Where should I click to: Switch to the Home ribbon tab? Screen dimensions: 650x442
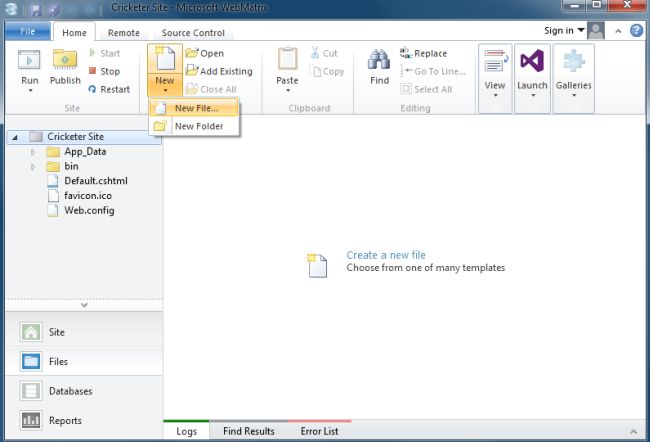(x=74, y=33)
